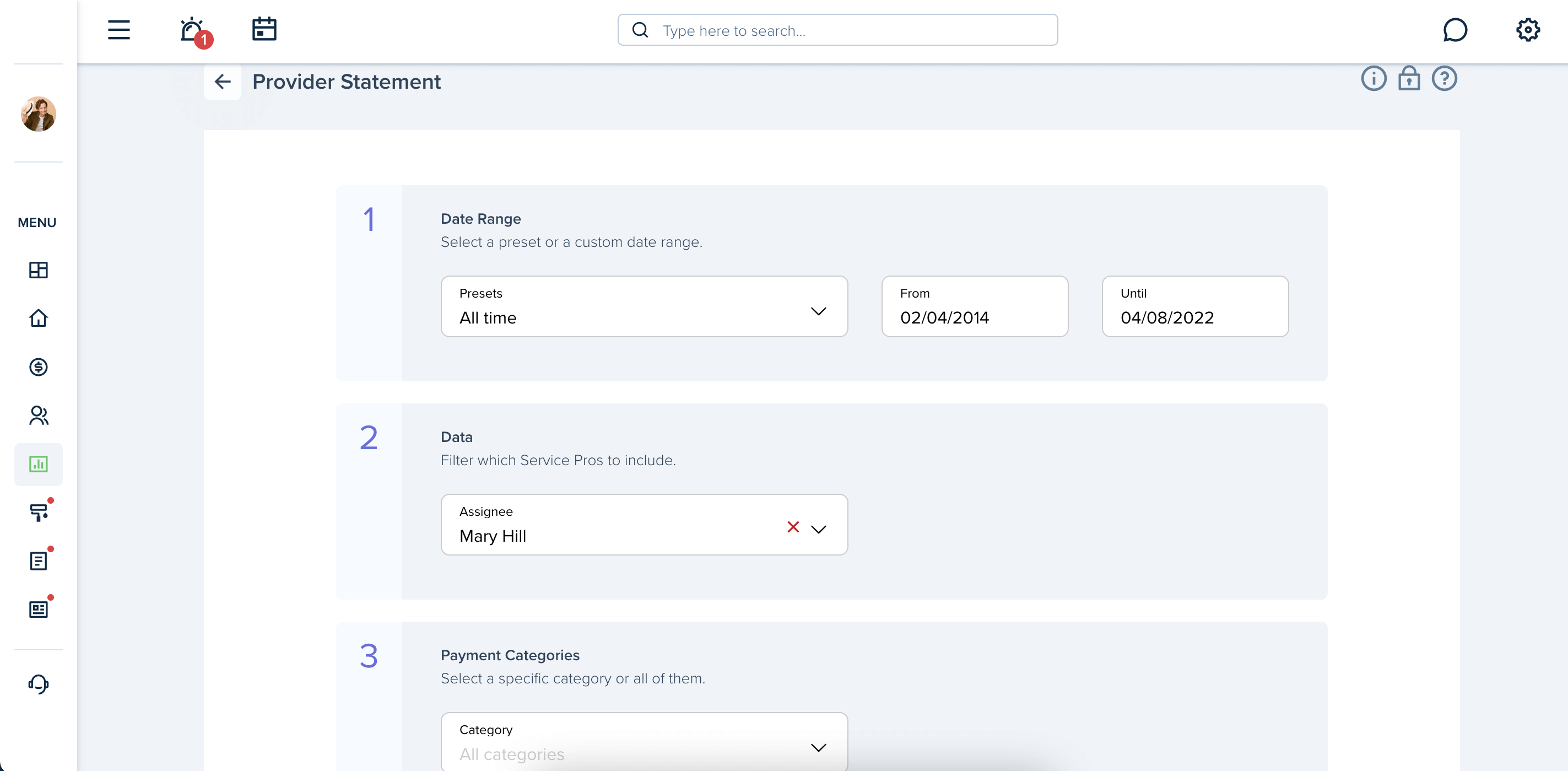Click the lock icon
The image size is (1568, 771).
pos(1409,79)
